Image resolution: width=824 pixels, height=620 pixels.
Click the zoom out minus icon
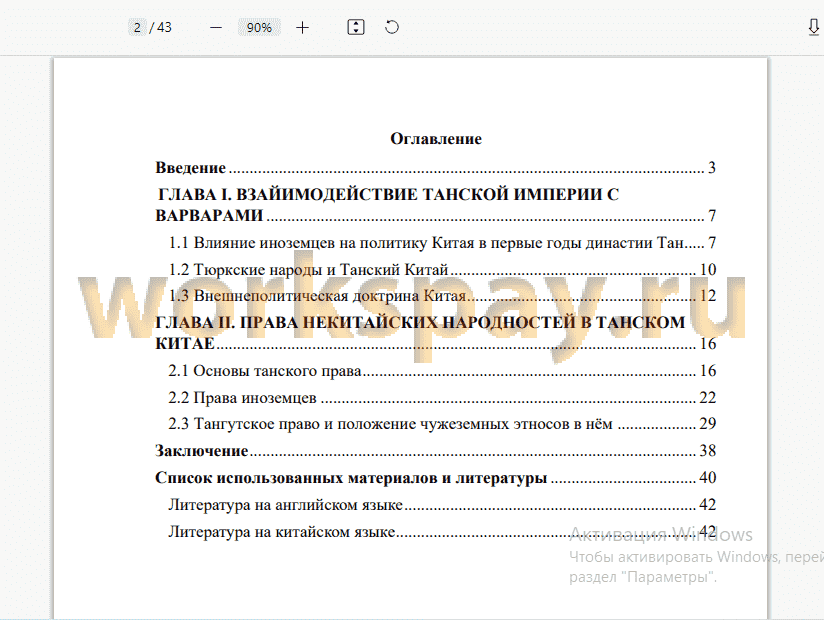click(216, 27)
